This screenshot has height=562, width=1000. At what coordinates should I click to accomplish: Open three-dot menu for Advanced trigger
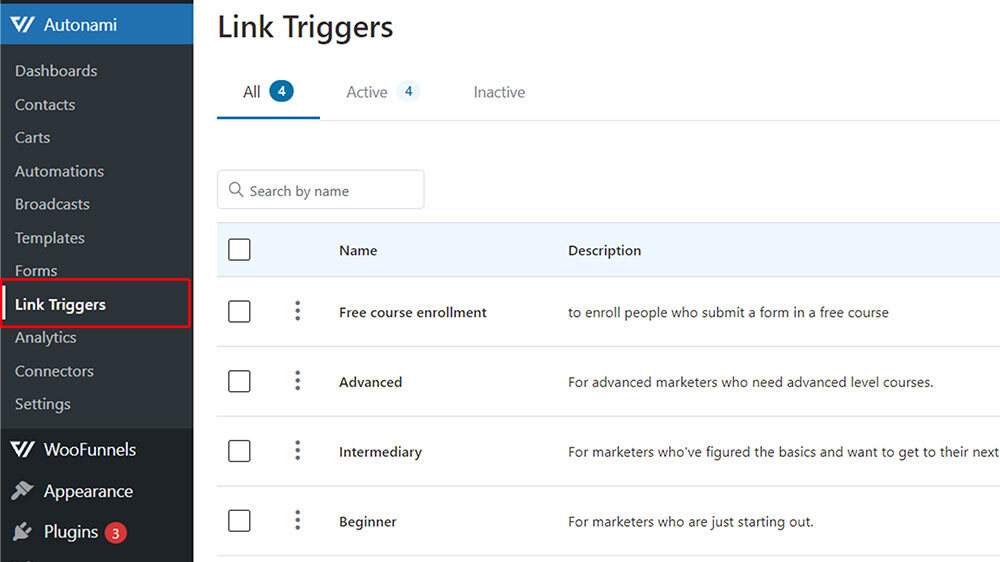(297, 381)
